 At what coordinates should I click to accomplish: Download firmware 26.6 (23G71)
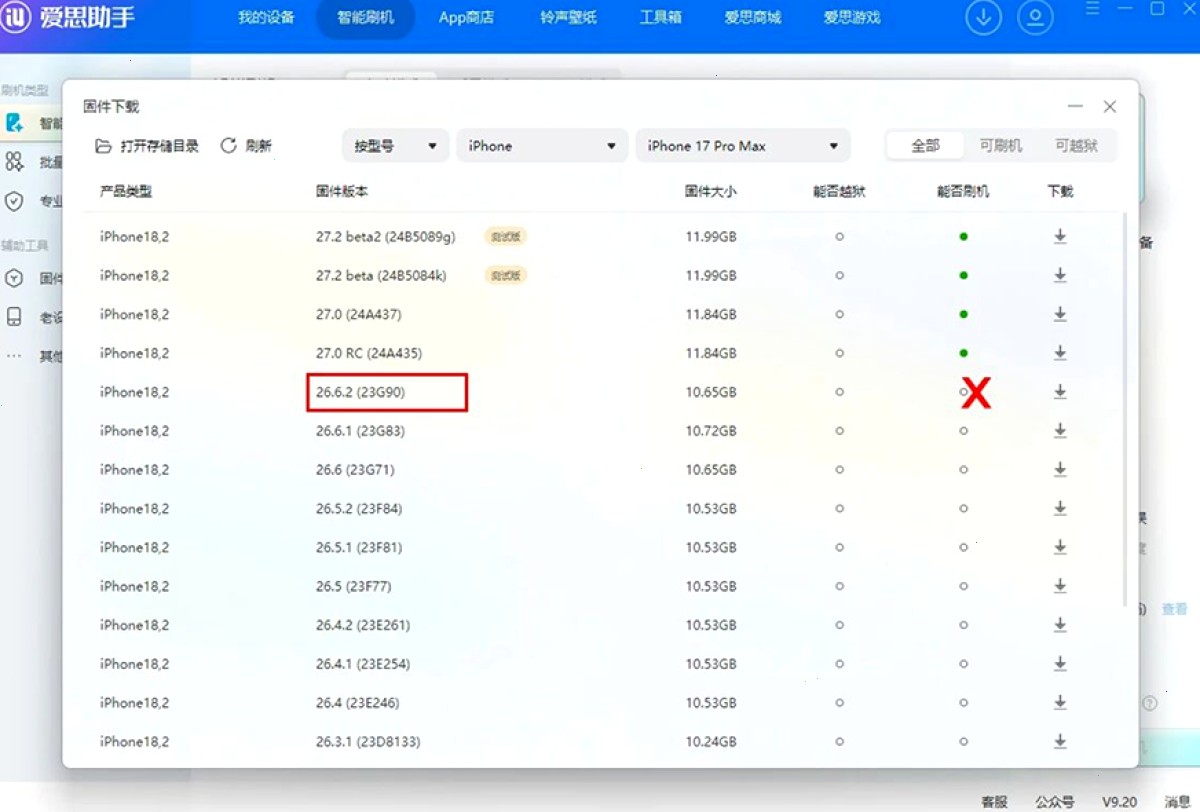(1060, 469)
